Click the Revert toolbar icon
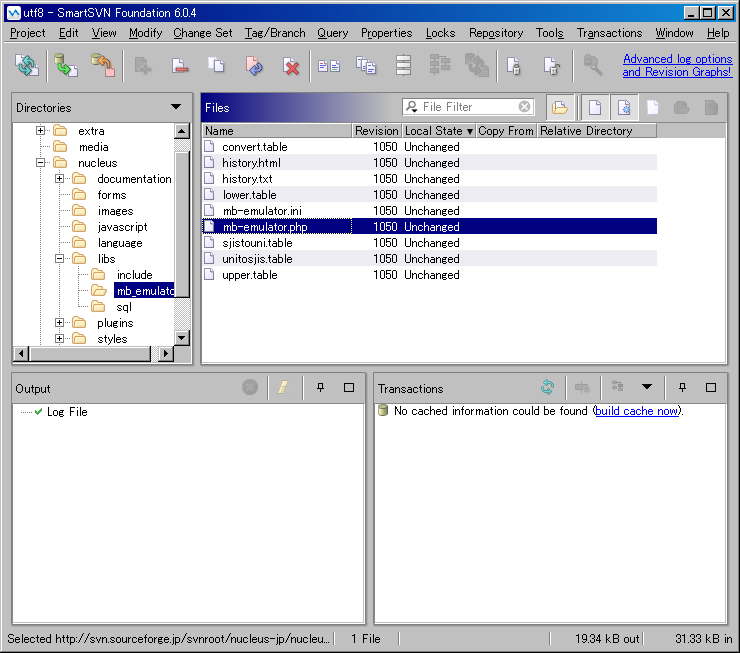This screenshot has width=740, height=653. pos(254,66)
